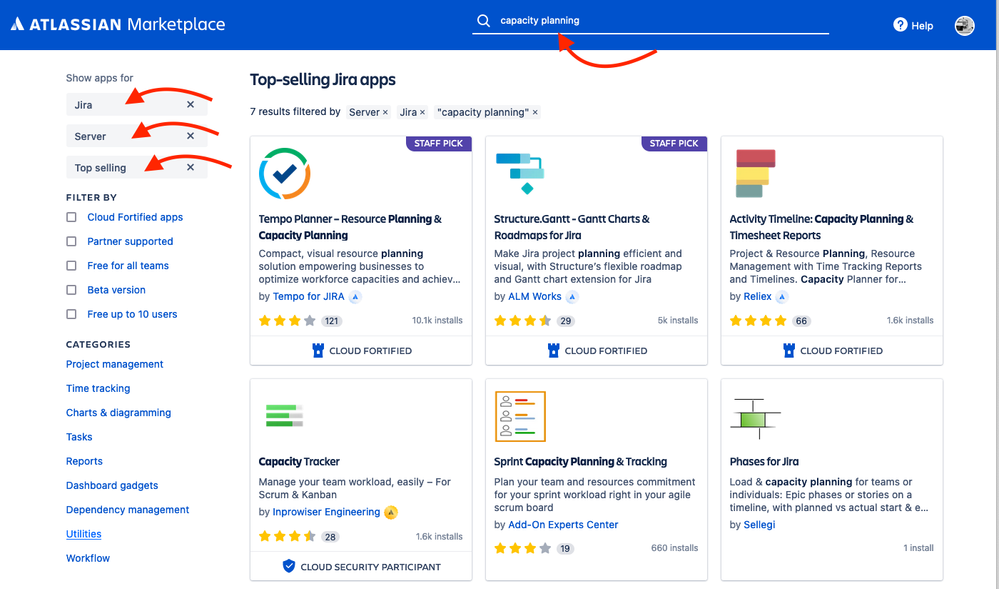The height and width of the screenshot is (589, 999).
Task: Open the Top selling sort selector
Action: [x=136, y=167]
